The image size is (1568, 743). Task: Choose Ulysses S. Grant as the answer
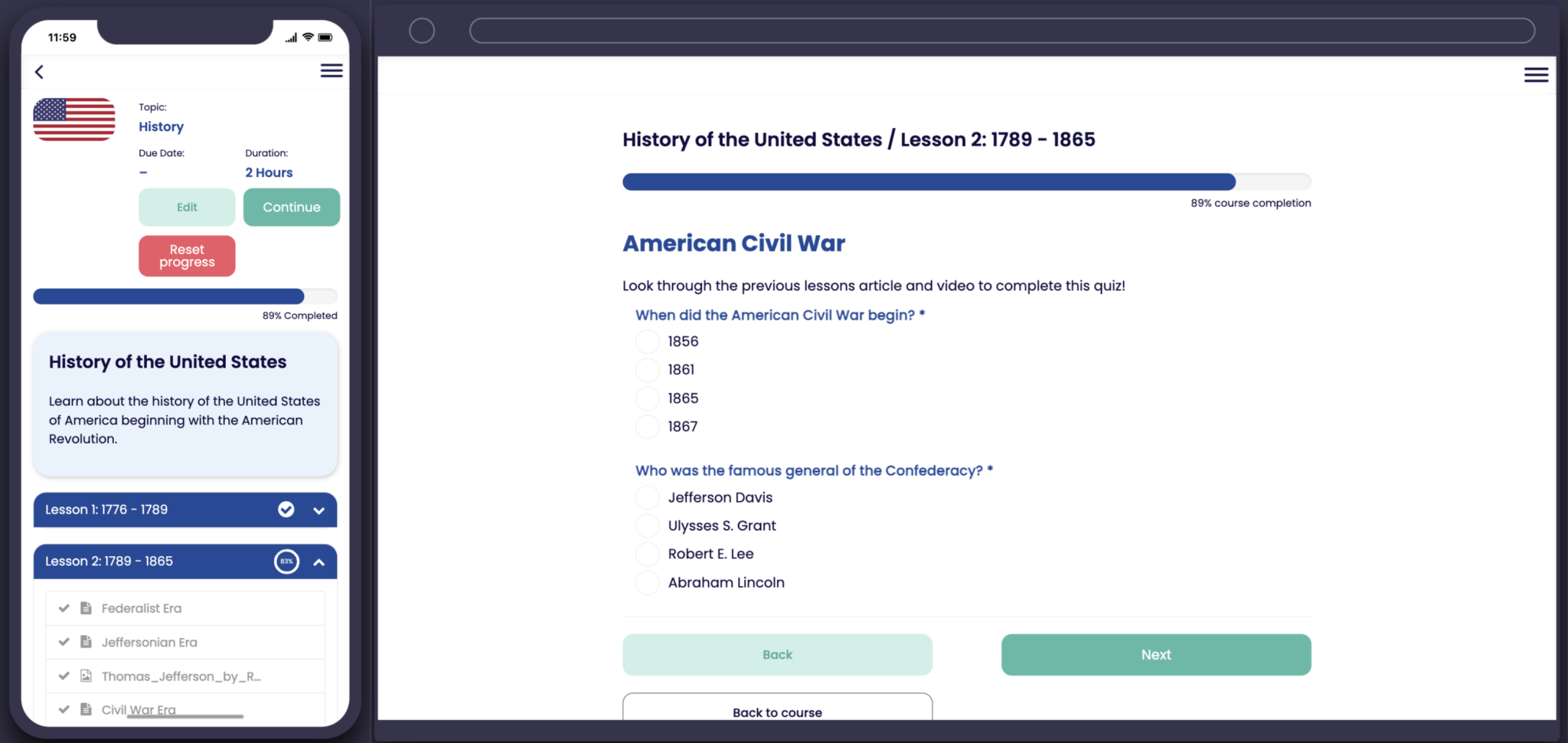tap(648, 526)
